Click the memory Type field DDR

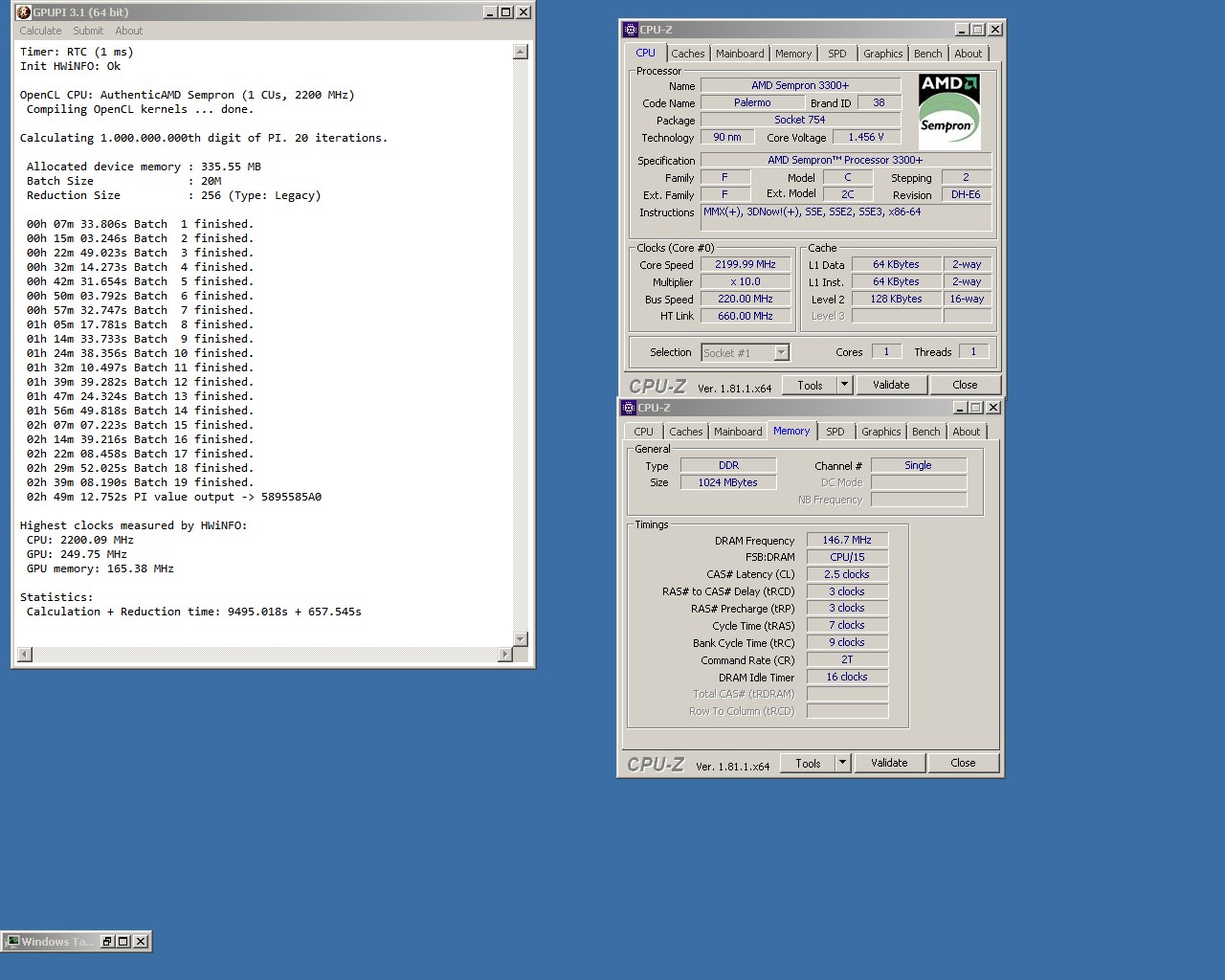click(727, 465)
